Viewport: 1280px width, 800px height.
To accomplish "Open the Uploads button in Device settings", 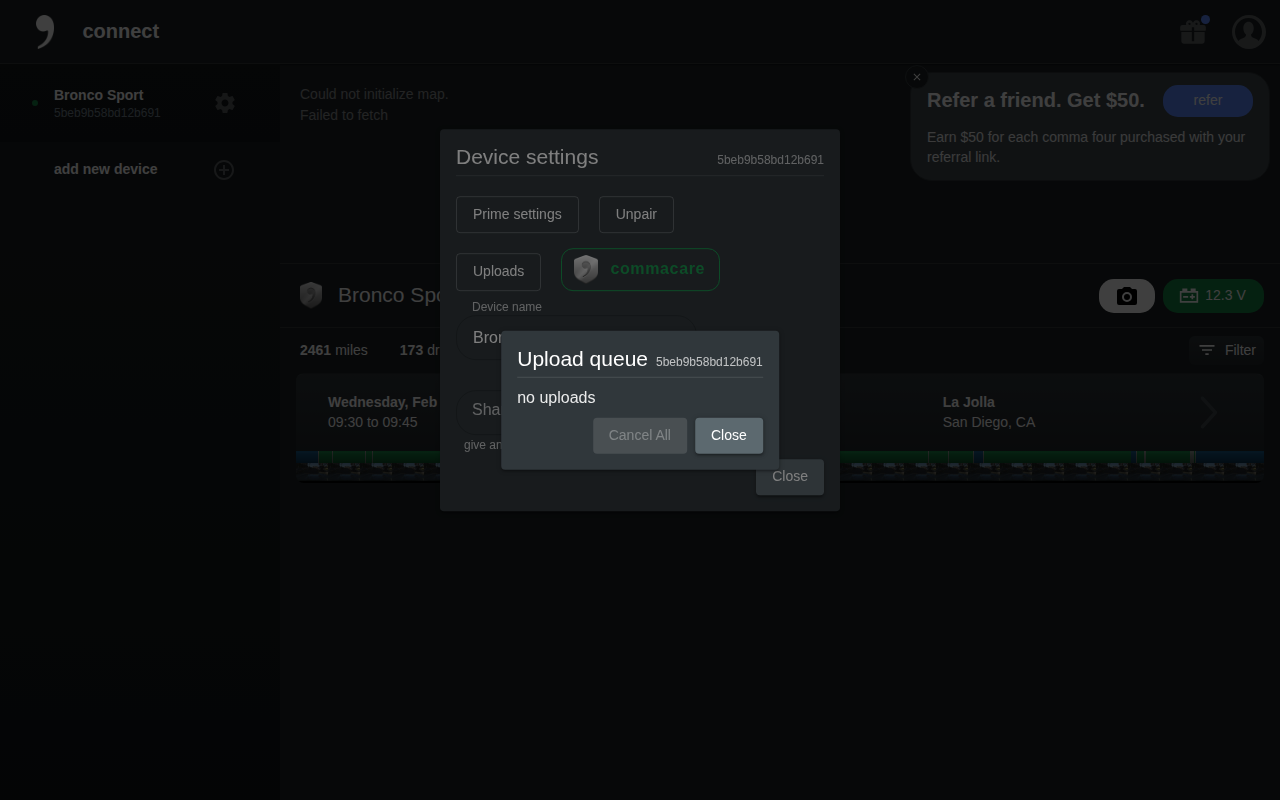I will click(498, 271).
